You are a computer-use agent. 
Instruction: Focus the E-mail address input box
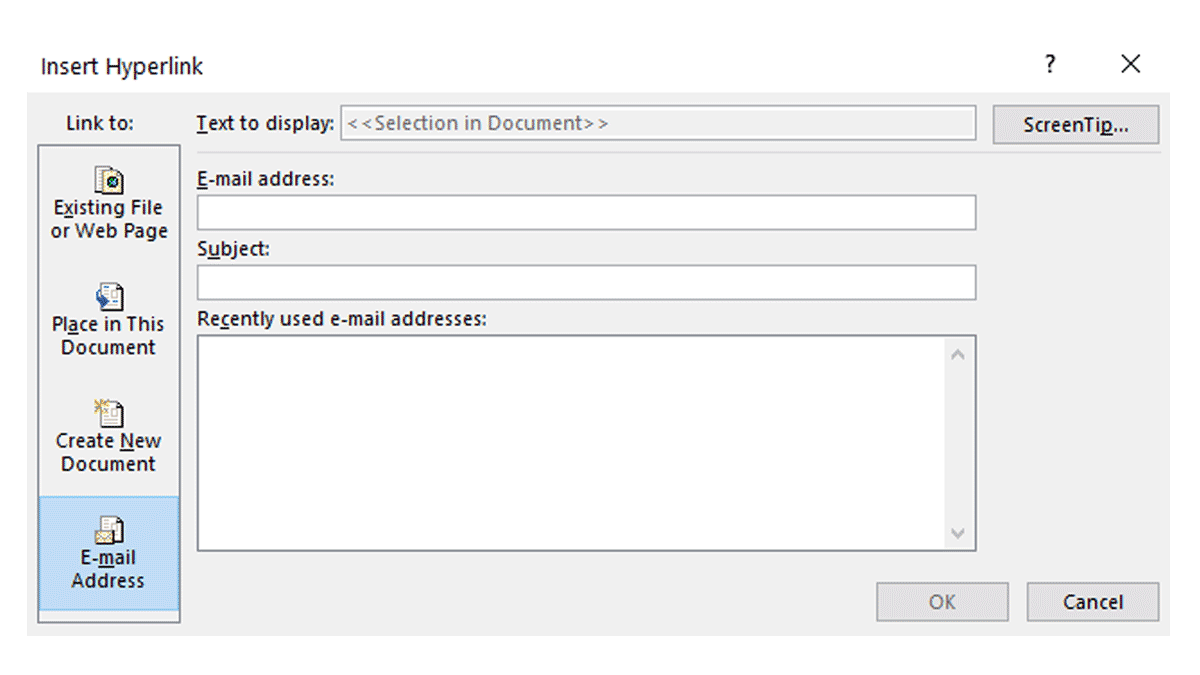coord(586,213)
